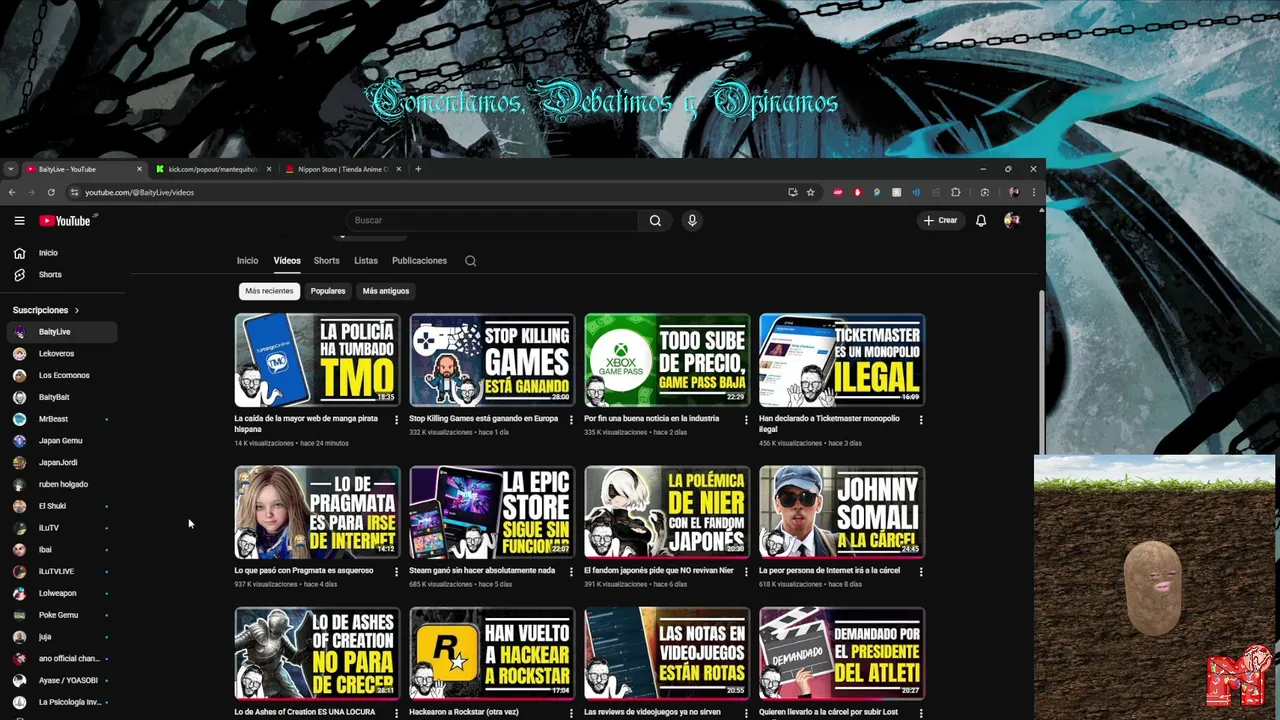
Task: Click title 'Lo que pasó con Pragmata es asqueroso'
Action: [304, 571]
